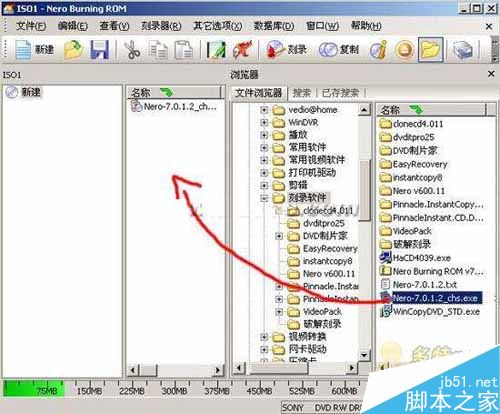This screenshot has height=414, width=500.
Task: Click compilation list scroll left arrow
Action: 133,370
